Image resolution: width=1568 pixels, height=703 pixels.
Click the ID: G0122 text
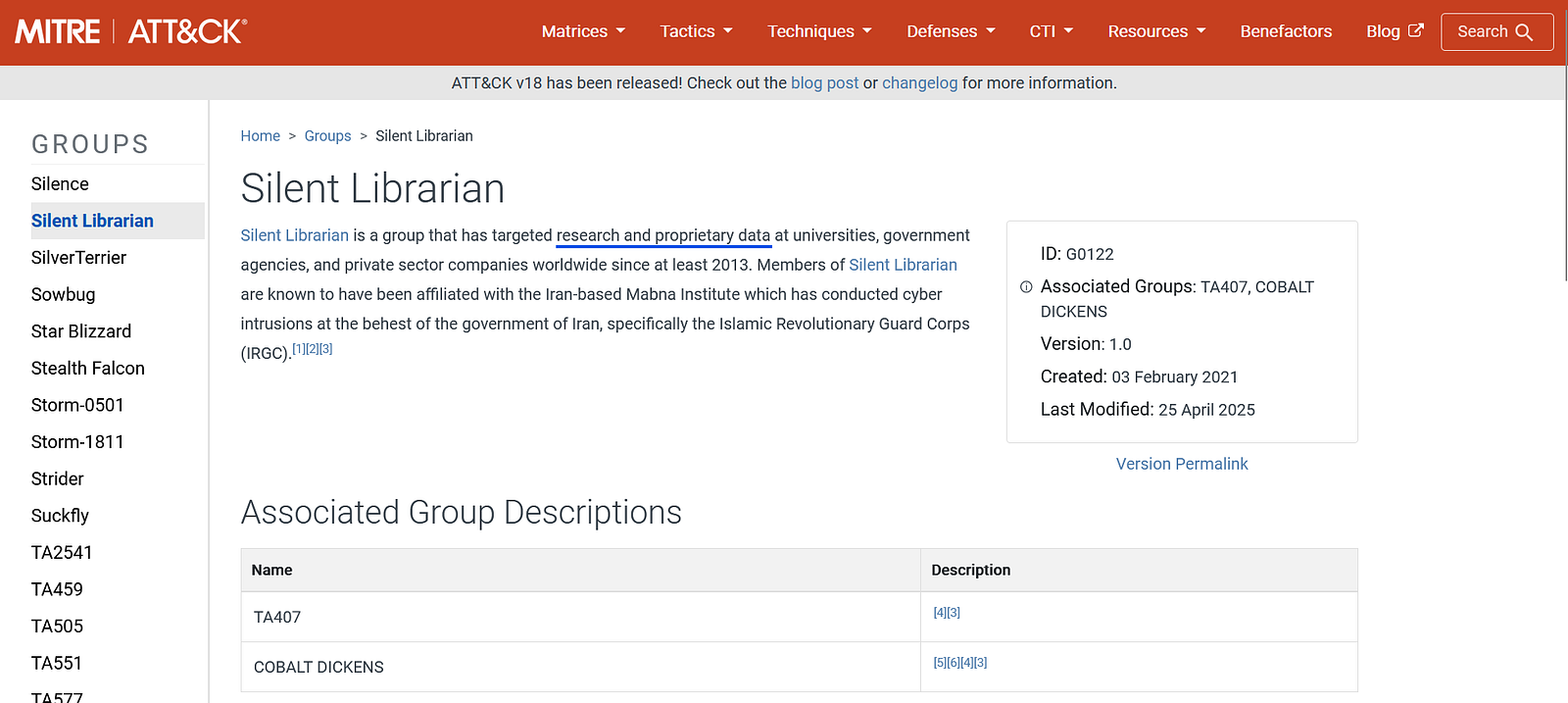(1077, 254)
